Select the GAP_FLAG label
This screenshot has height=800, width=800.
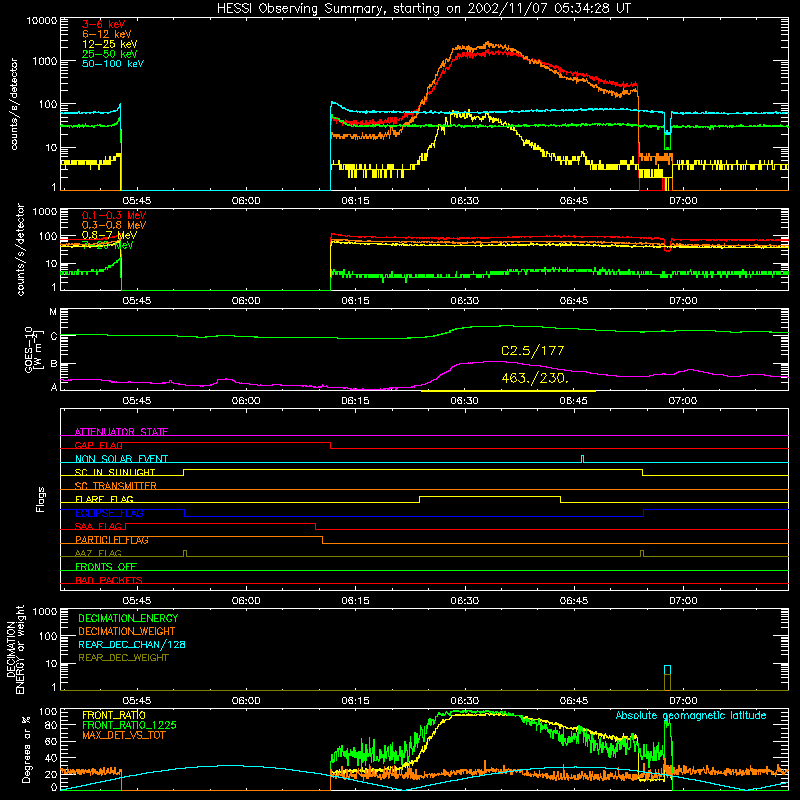[x=99, y=445]
